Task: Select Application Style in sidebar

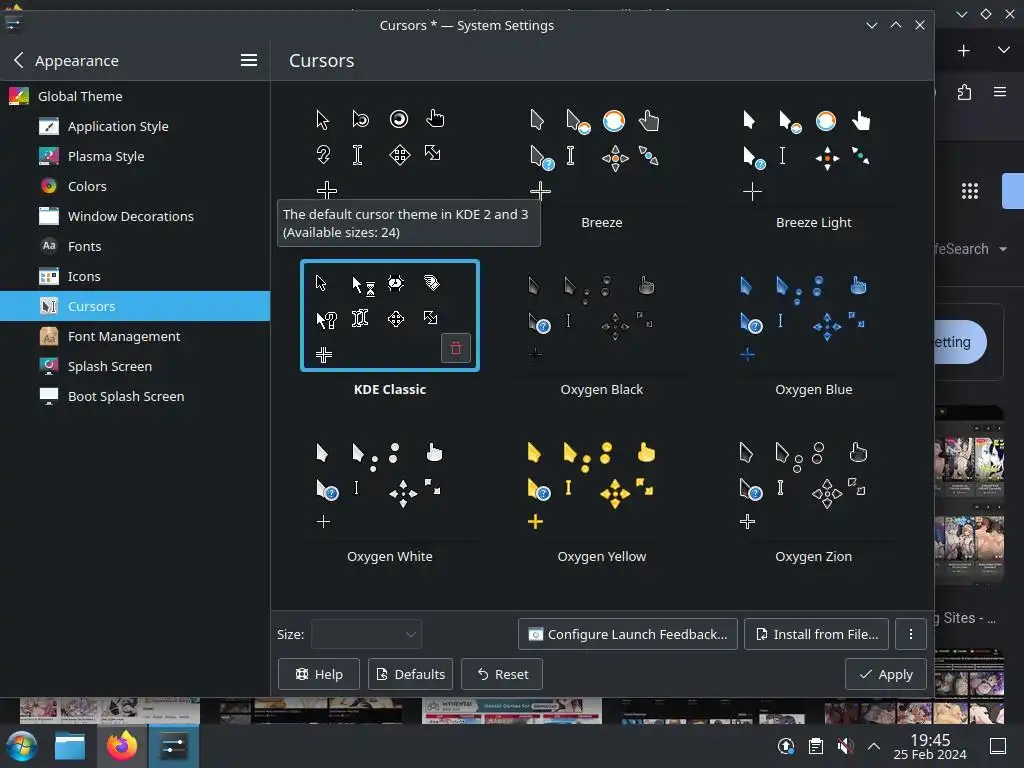Action: 135,126
